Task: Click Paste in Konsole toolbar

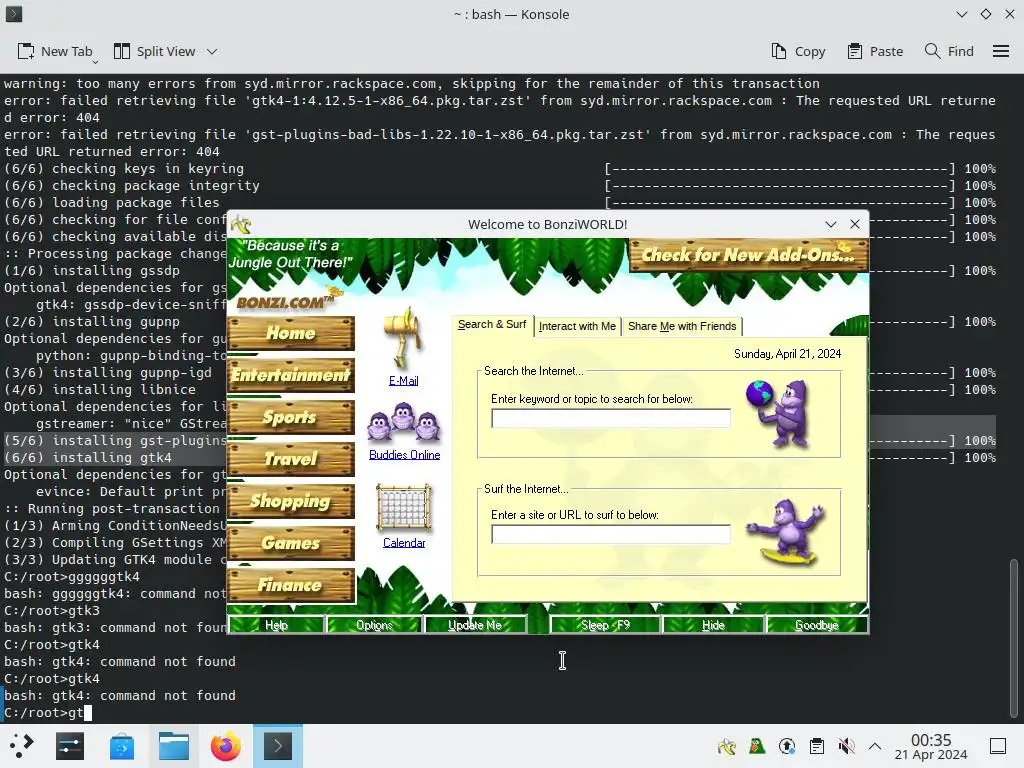Action: coord(875,52)
